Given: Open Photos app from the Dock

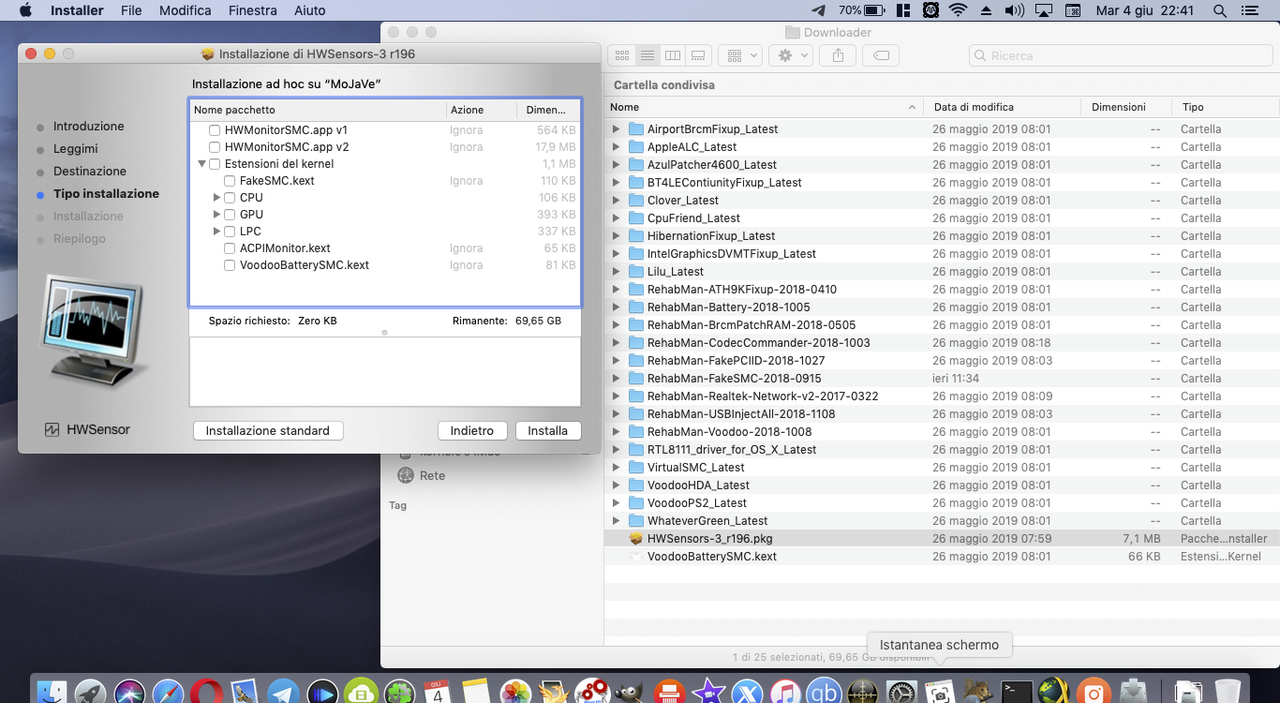Looking at the screenshot, I should pos(515,692).
